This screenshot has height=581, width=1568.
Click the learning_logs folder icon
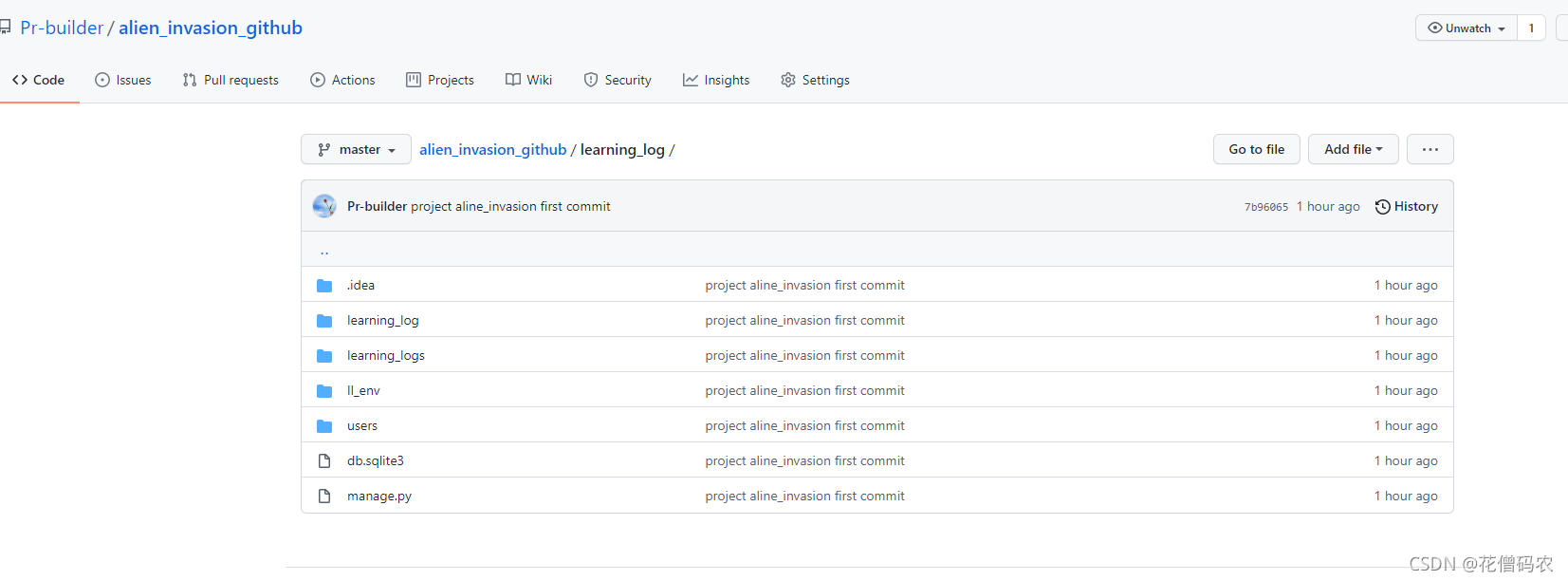324,355
